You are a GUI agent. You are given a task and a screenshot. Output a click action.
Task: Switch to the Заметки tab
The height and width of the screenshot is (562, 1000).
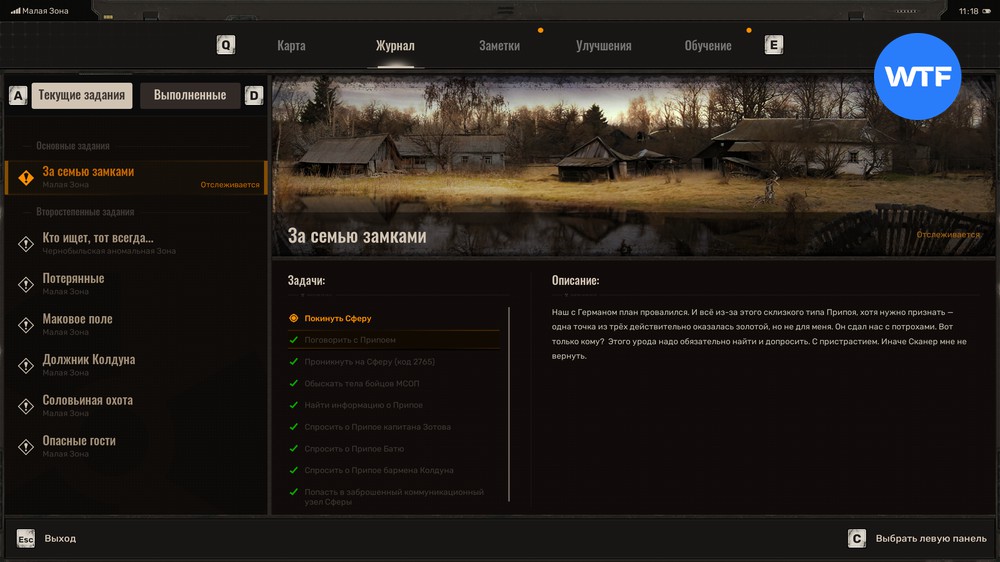pyautogui.click(x=499, y=46)
